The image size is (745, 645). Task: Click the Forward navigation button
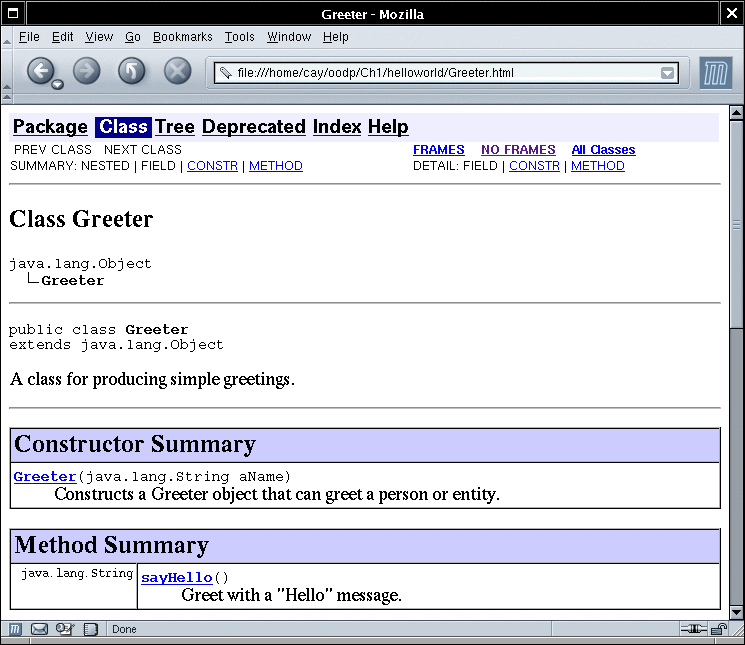coord(87,71)
